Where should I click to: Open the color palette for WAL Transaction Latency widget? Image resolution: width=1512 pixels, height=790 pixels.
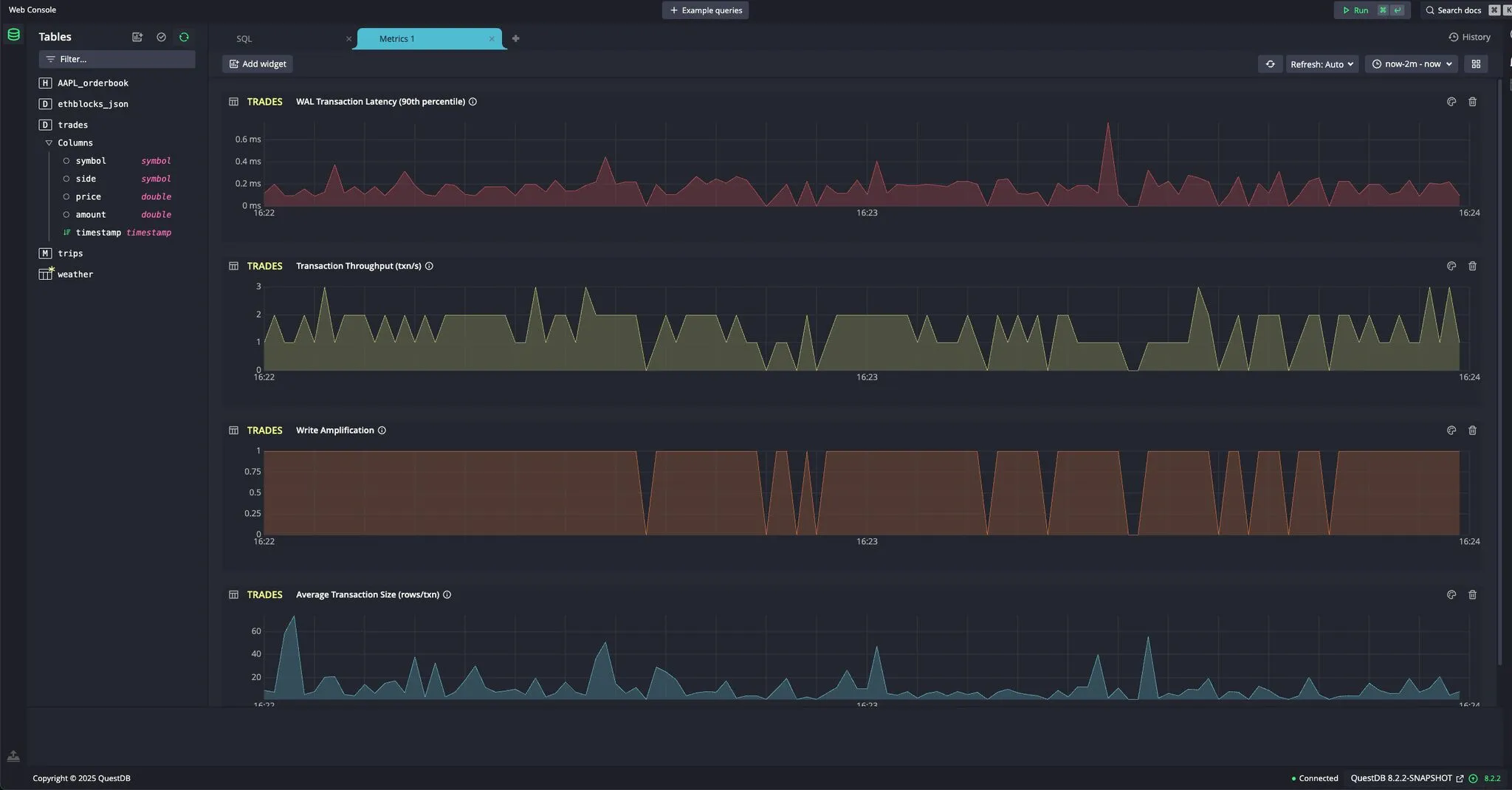click(x=1451, y=101)
